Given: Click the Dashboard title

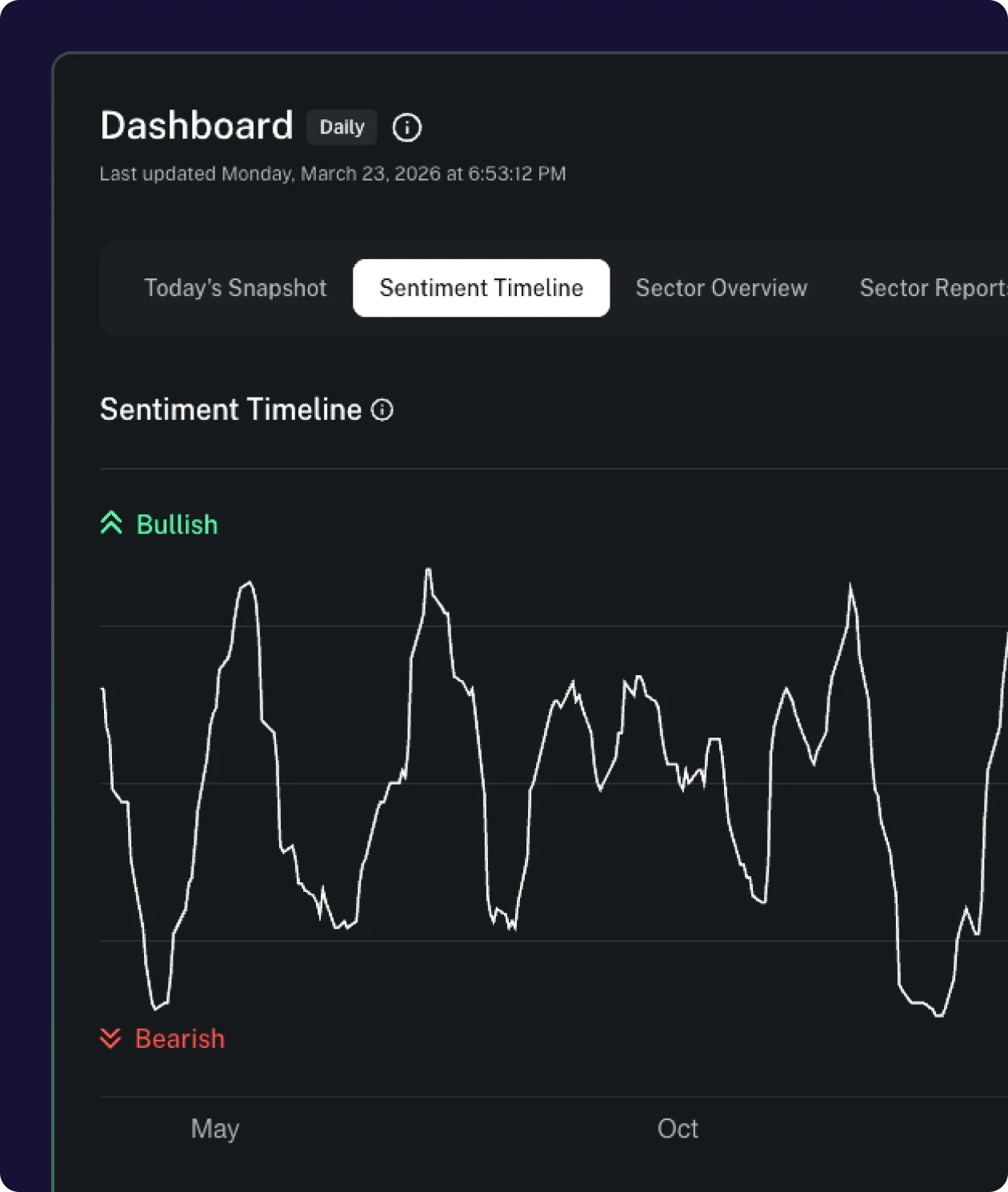Looking at the screenshot, I should (197, 126).
